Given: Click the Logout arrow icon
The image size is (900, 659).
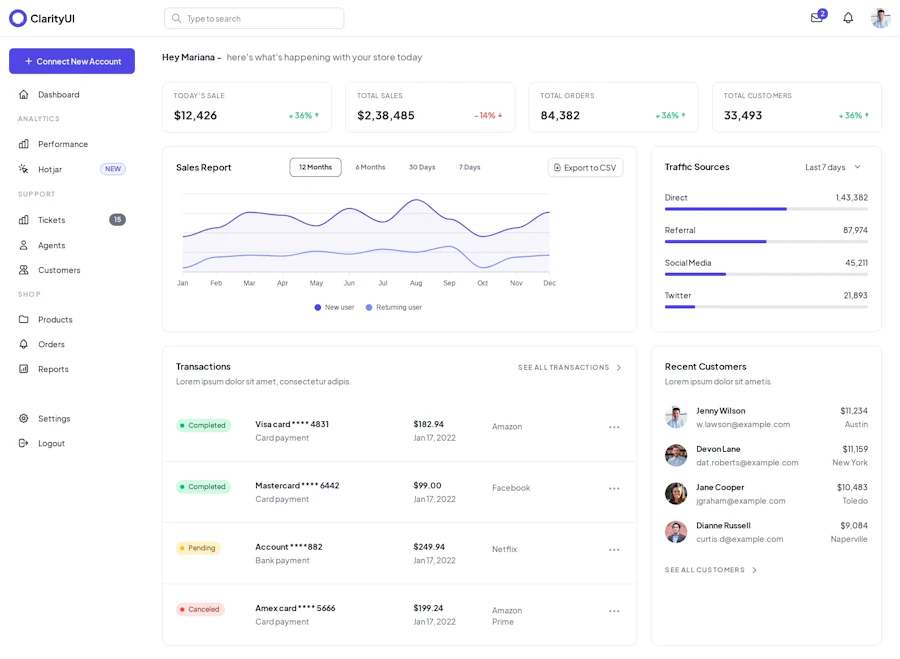Looking at the screenshot, I should coord(24,443).
